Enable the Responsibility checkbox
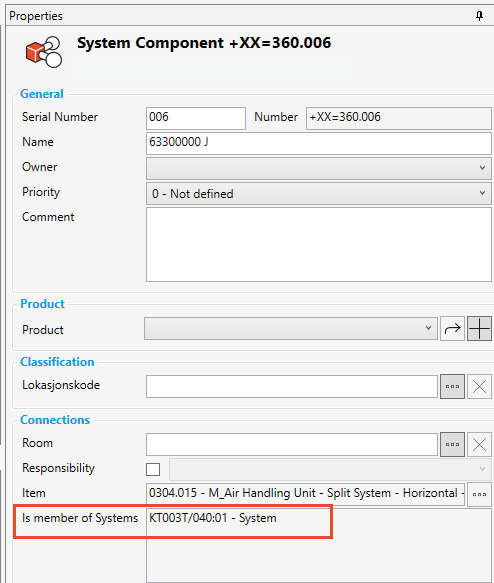494x583 pixels. click(x=153, y=469)
